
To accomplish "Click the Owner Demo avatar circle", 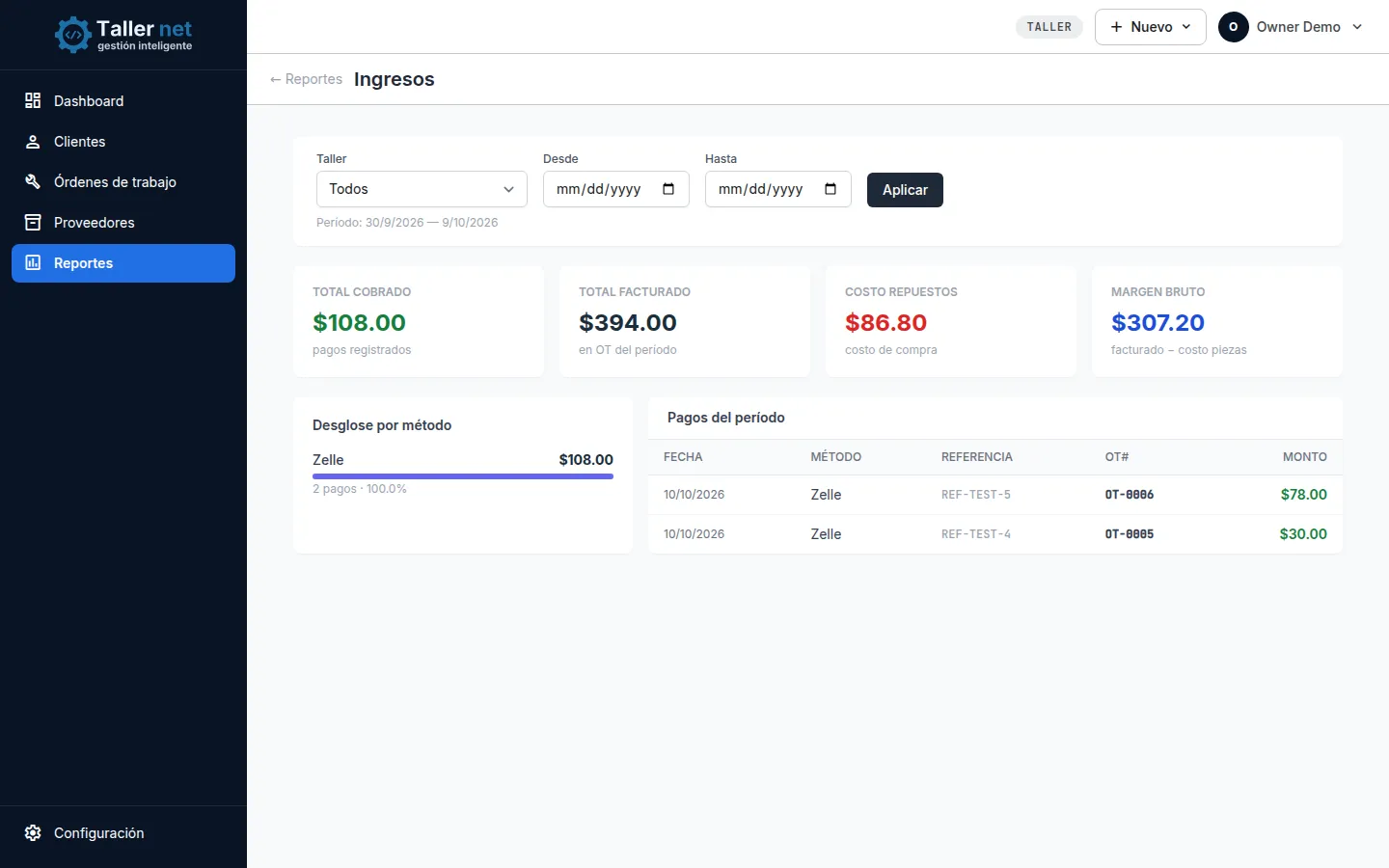I will tap(1234, 27).
